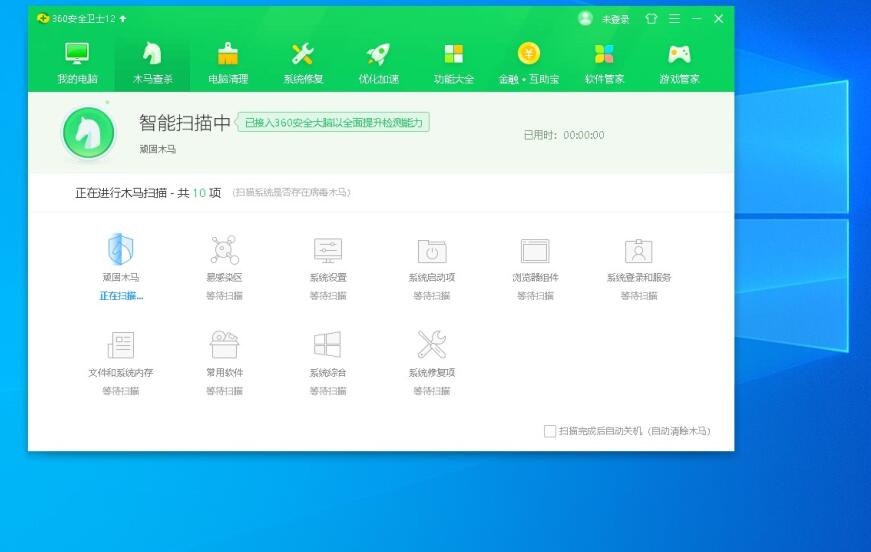Click the 易感染区 scan icon

coord(224,249)
